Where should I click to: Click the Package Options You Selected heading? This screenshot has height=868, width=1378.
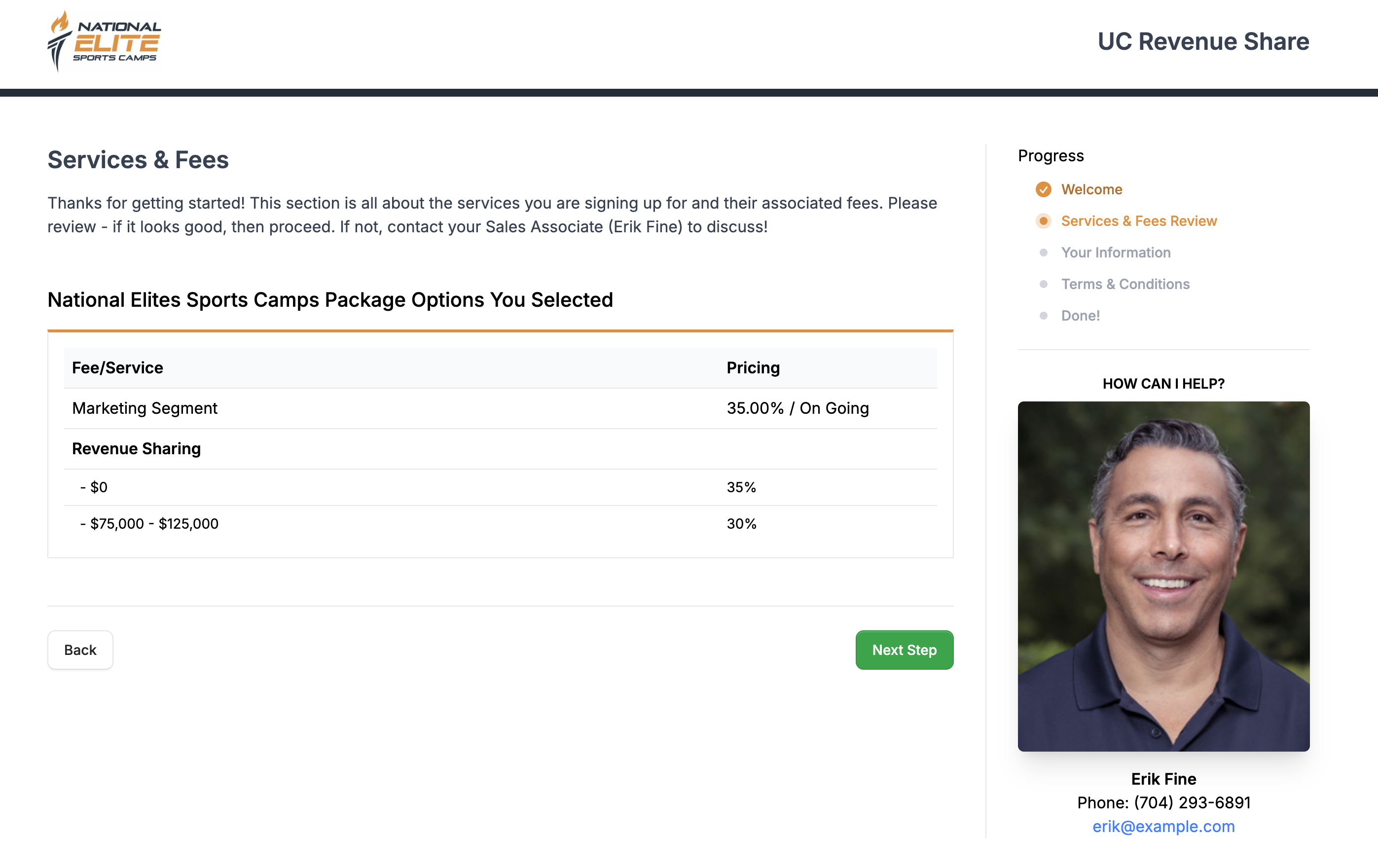[x=330, y=300]
